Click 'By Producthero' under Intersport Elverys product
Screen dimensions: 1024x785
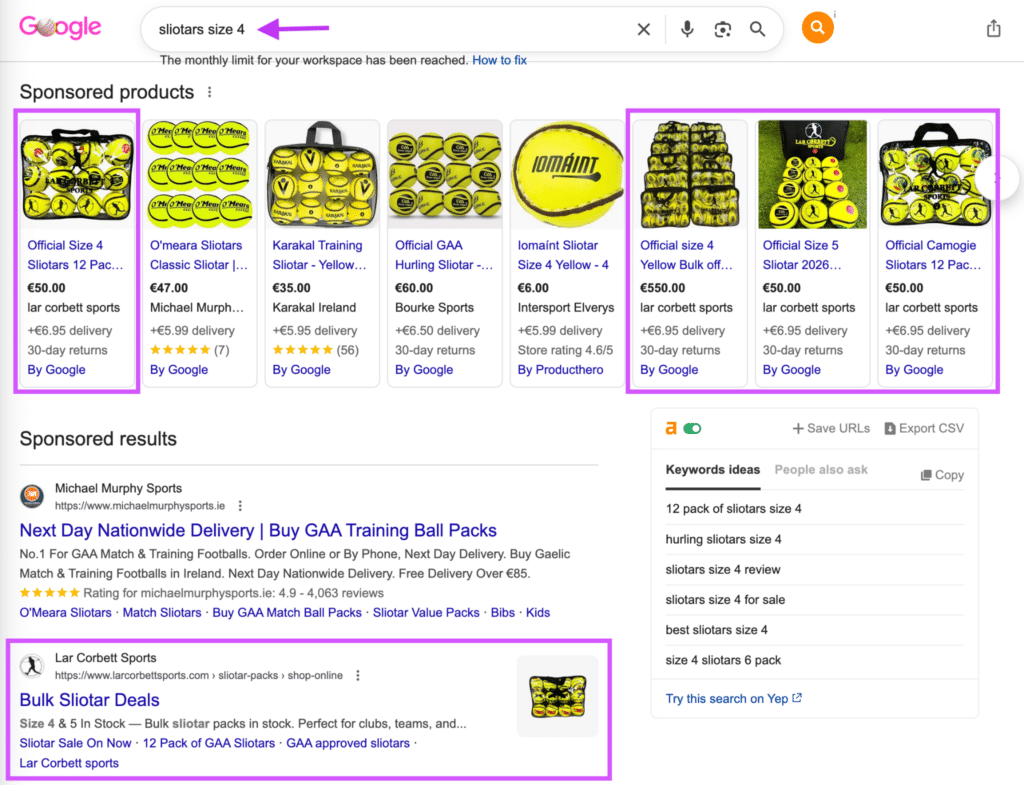560,370
